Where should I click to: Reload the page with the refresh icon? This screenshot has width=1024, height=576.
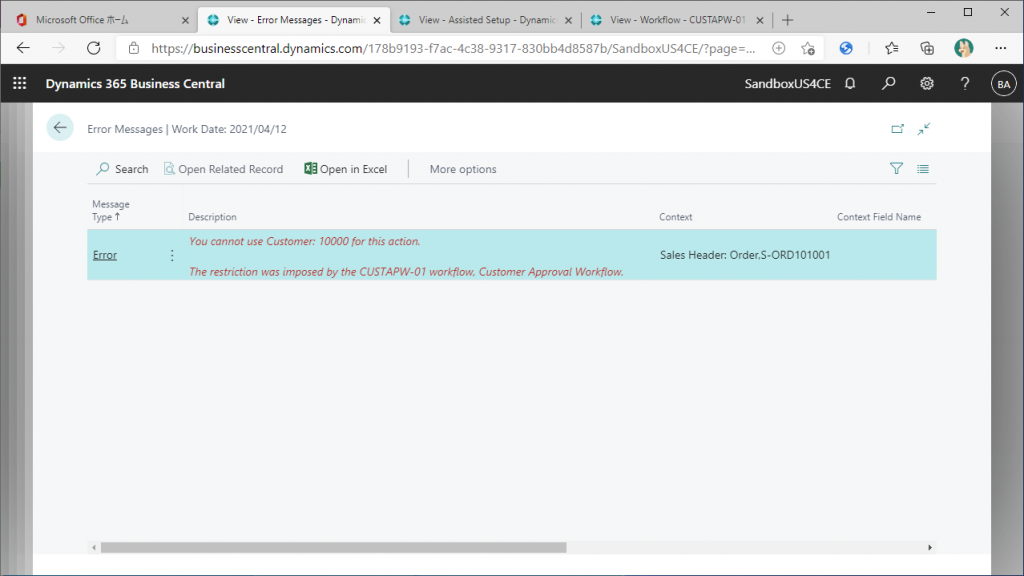[94, 48]
